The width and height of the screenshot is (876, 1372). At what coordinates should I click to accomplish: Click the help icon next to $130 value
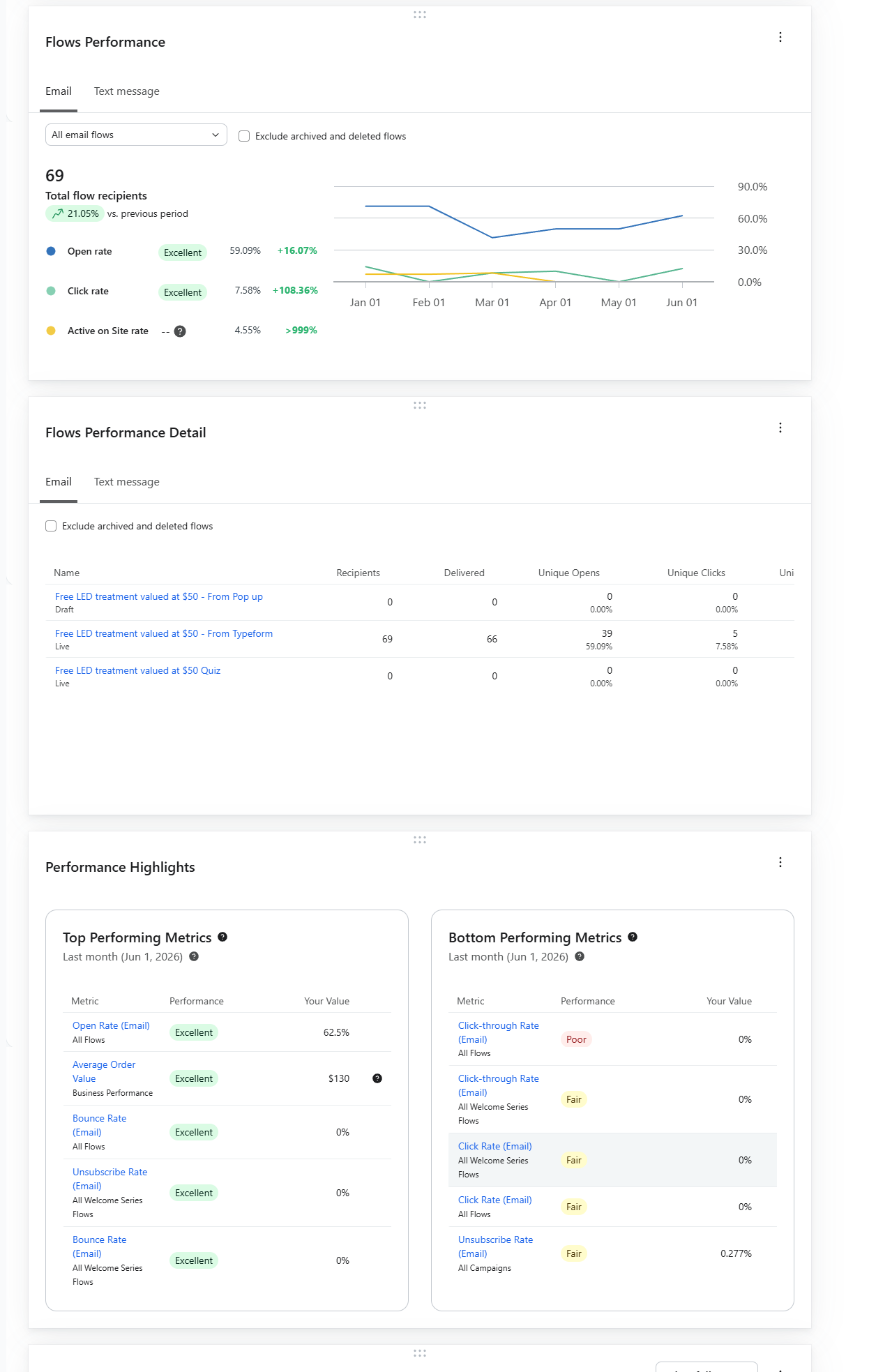tap(377, 1078)
